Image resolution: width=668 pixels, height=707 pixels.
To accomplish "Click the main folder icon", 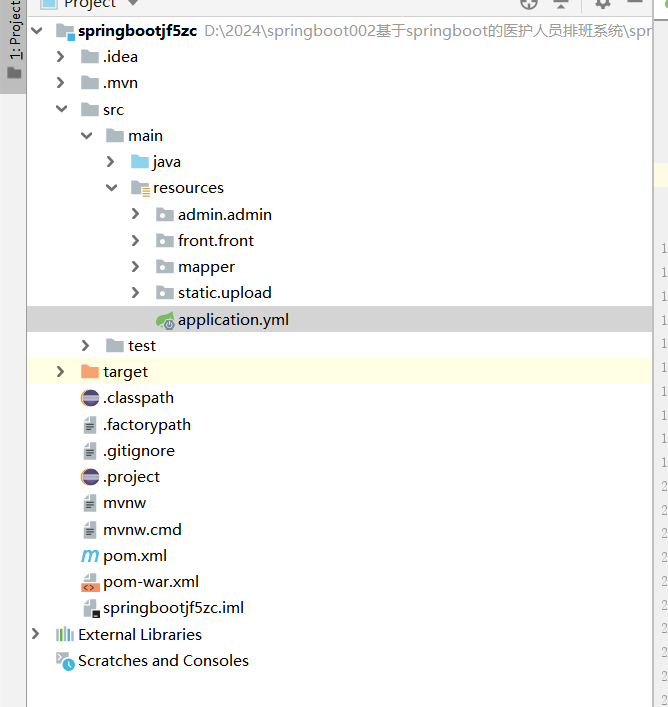I will [x=115, y=136].
